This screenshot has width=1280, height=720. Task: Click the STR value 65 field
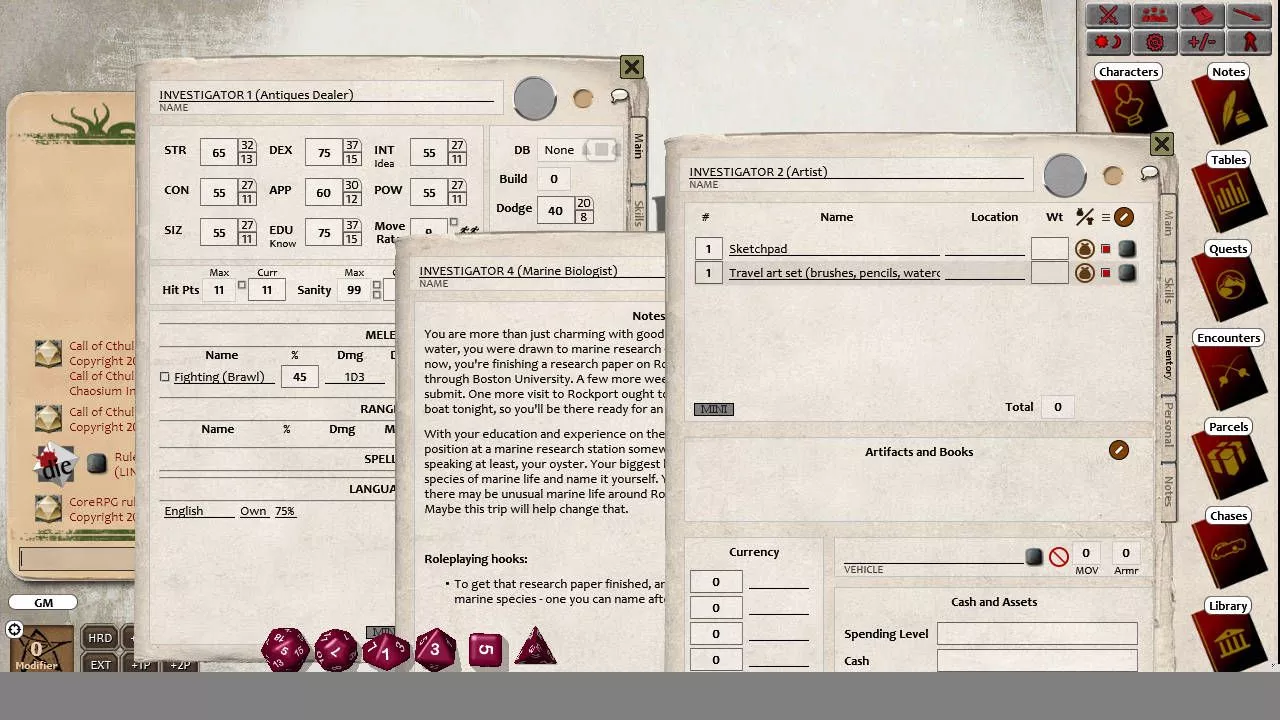[x=218, y=153]
